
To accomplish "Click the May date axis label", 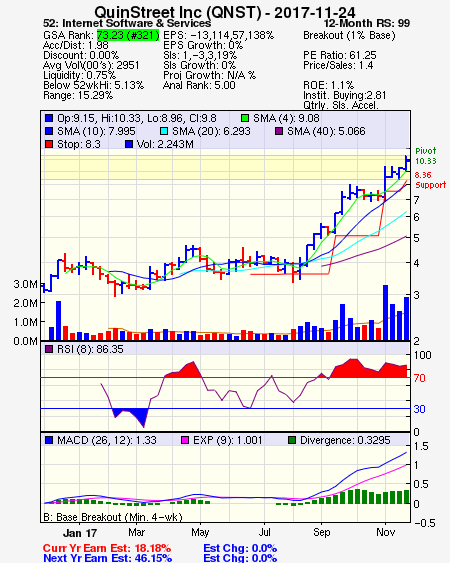I will 200,532.
